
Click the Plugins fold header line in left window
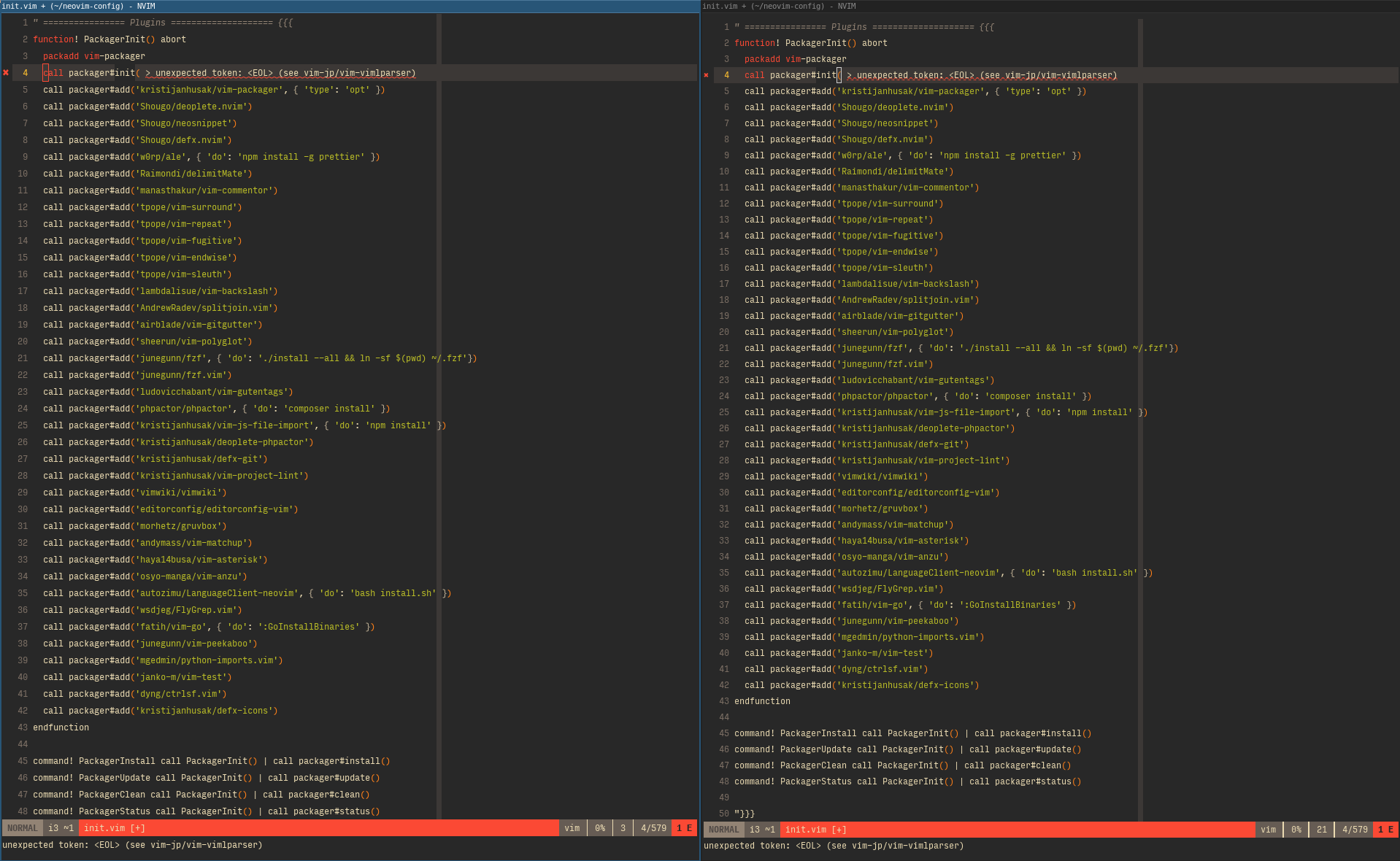163,23
